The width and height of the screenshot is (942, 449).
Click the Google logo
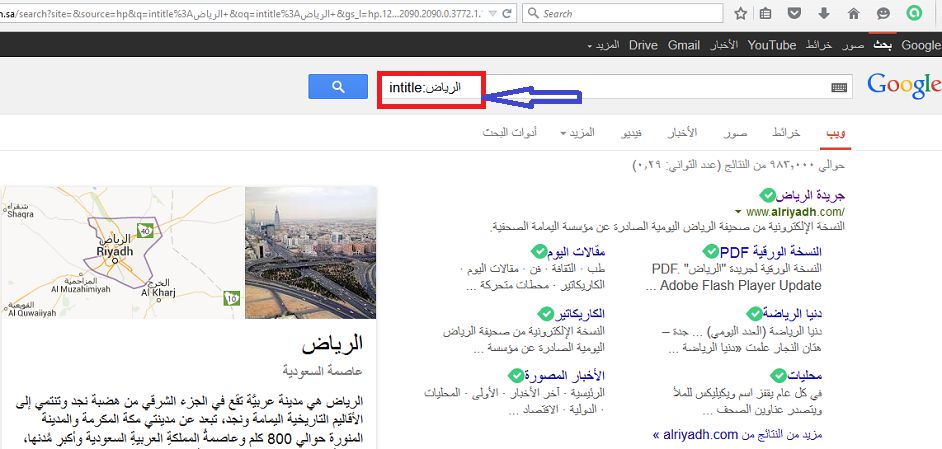(x=904, y=86)
